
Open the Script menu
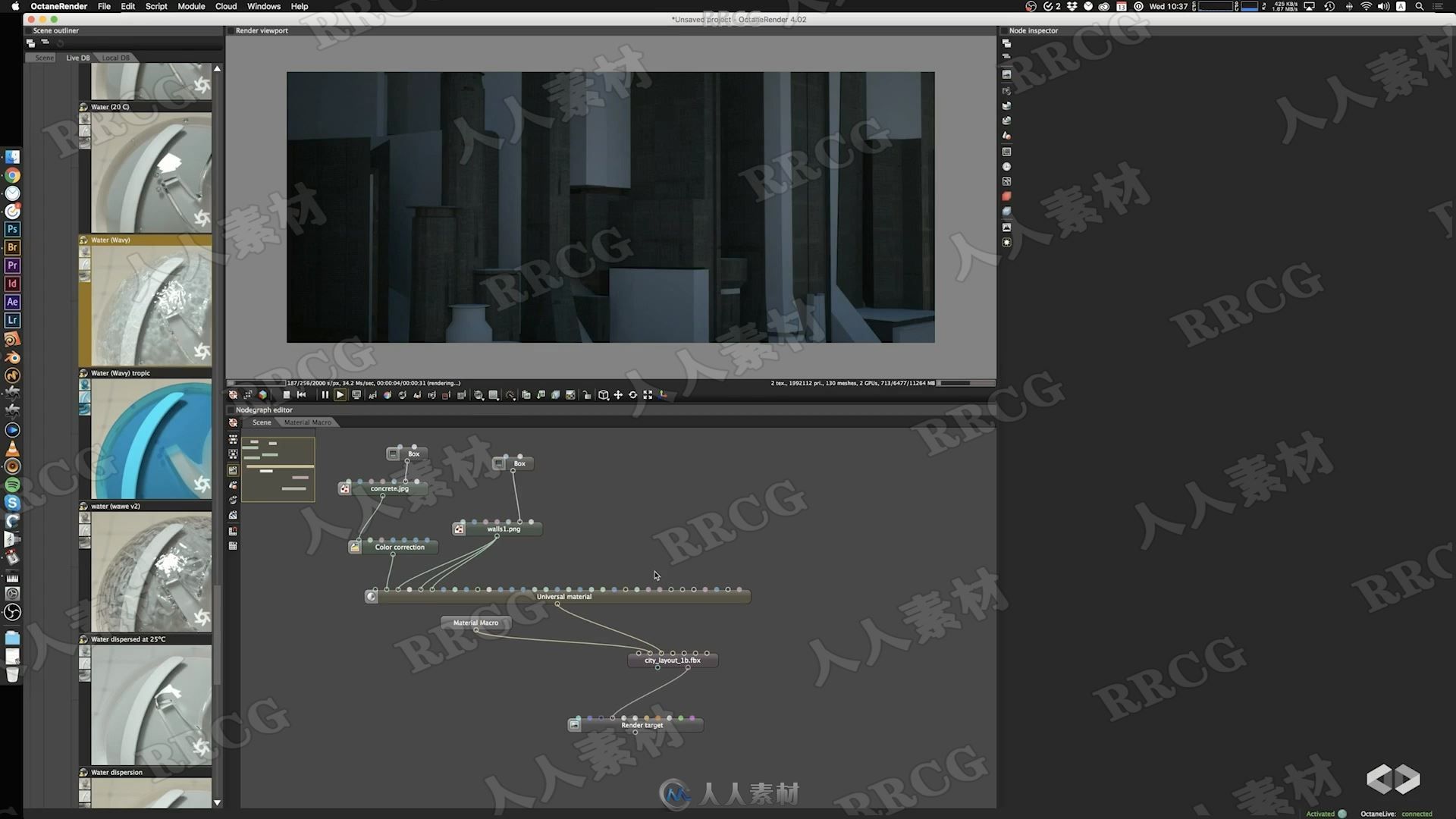point(156,6)
